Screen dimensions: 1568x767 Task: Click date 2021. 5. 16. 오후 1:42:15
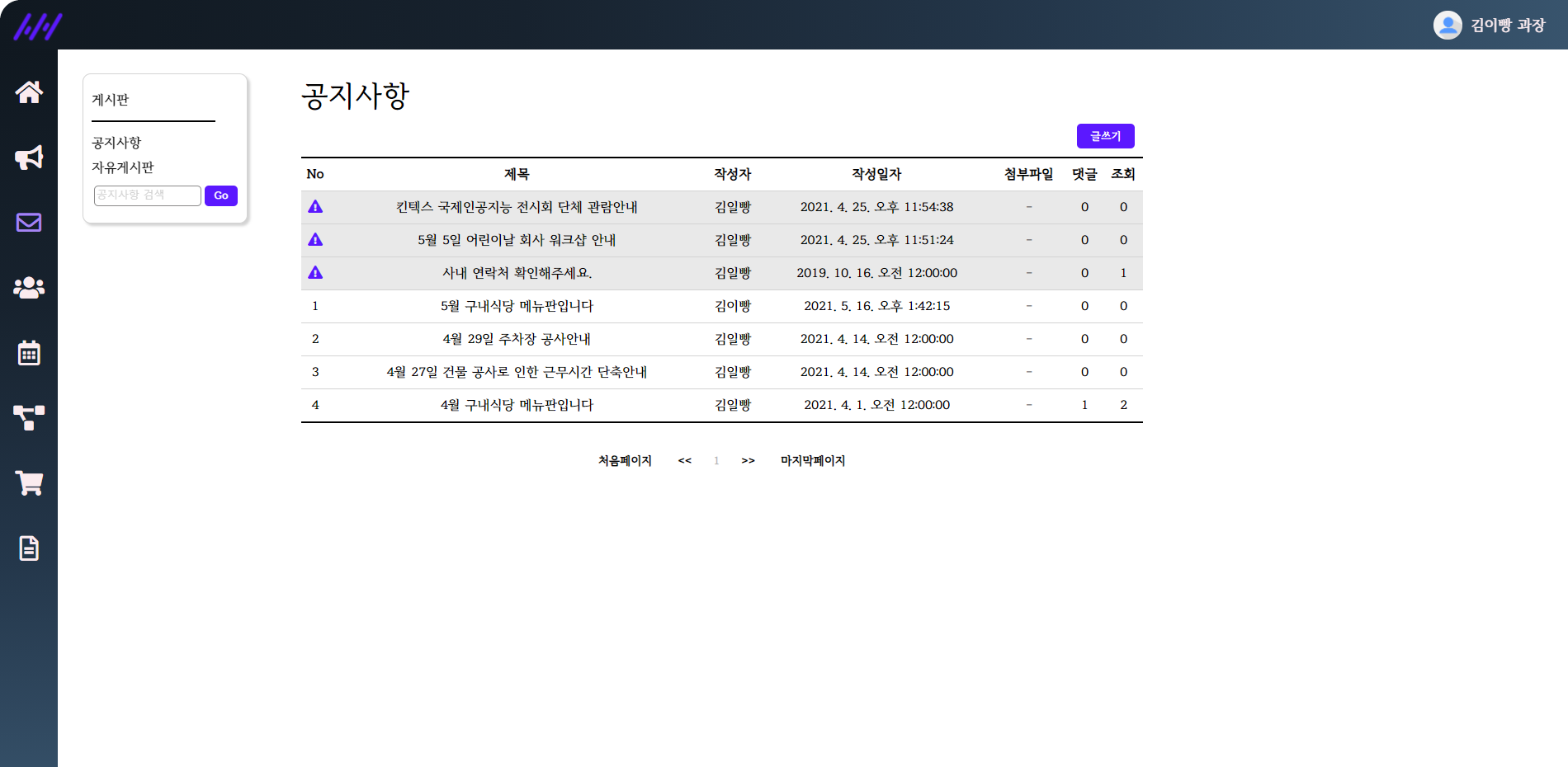point(876,306)
